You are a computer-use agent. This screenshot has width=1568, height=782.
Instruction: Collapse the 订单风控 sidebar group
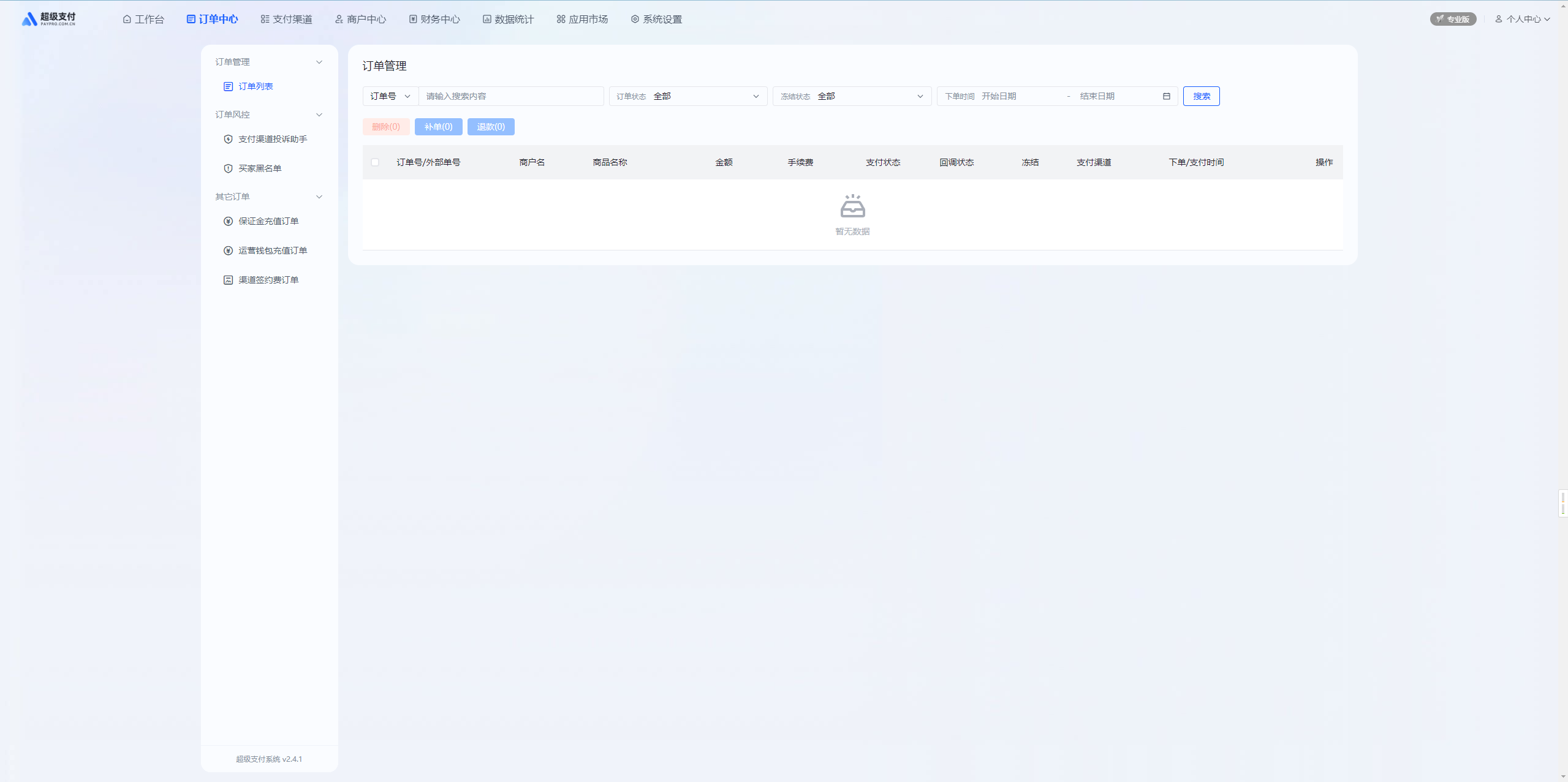[319, 115]
